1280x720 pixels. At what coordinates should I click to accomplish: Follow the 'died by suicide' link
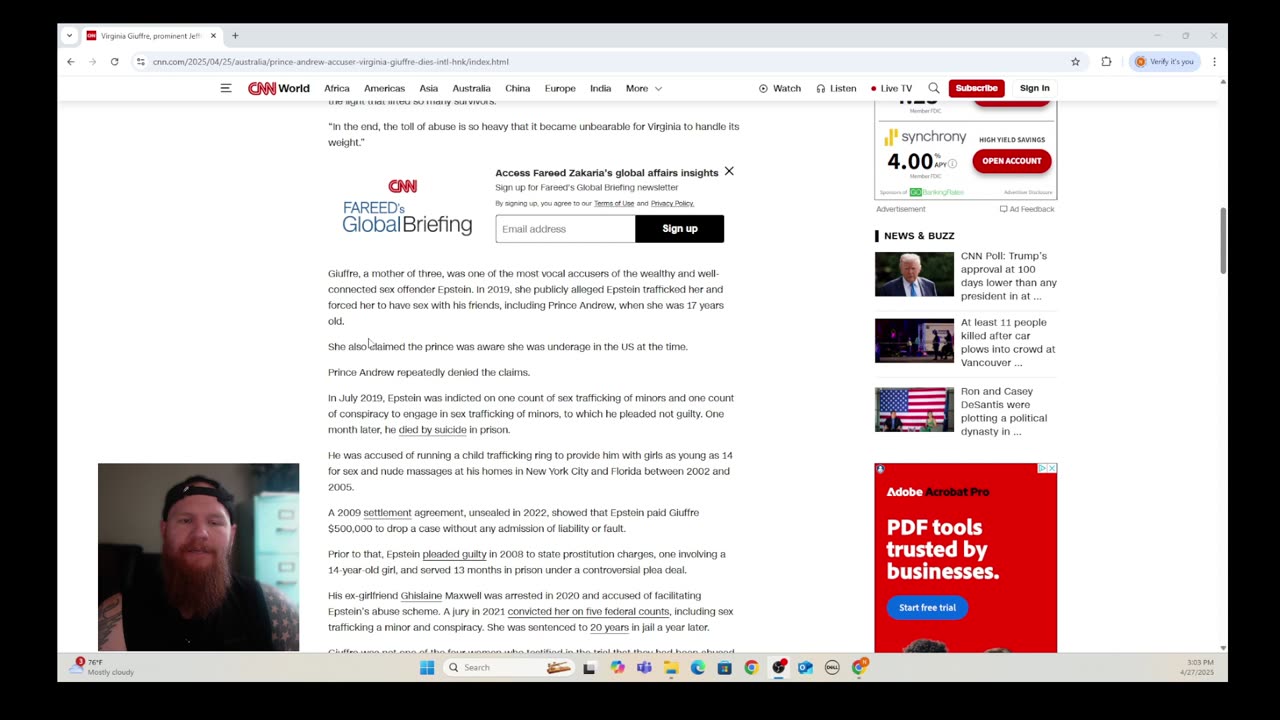click(x=432, y=430)
